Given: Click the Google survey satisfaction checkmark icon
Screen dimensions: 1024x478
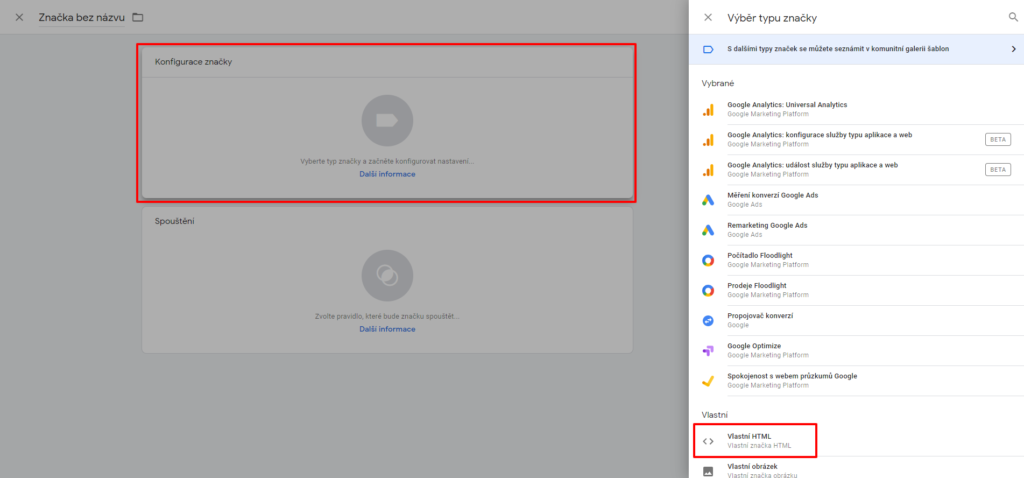Looking at the screenshot, I should point(708,381).
